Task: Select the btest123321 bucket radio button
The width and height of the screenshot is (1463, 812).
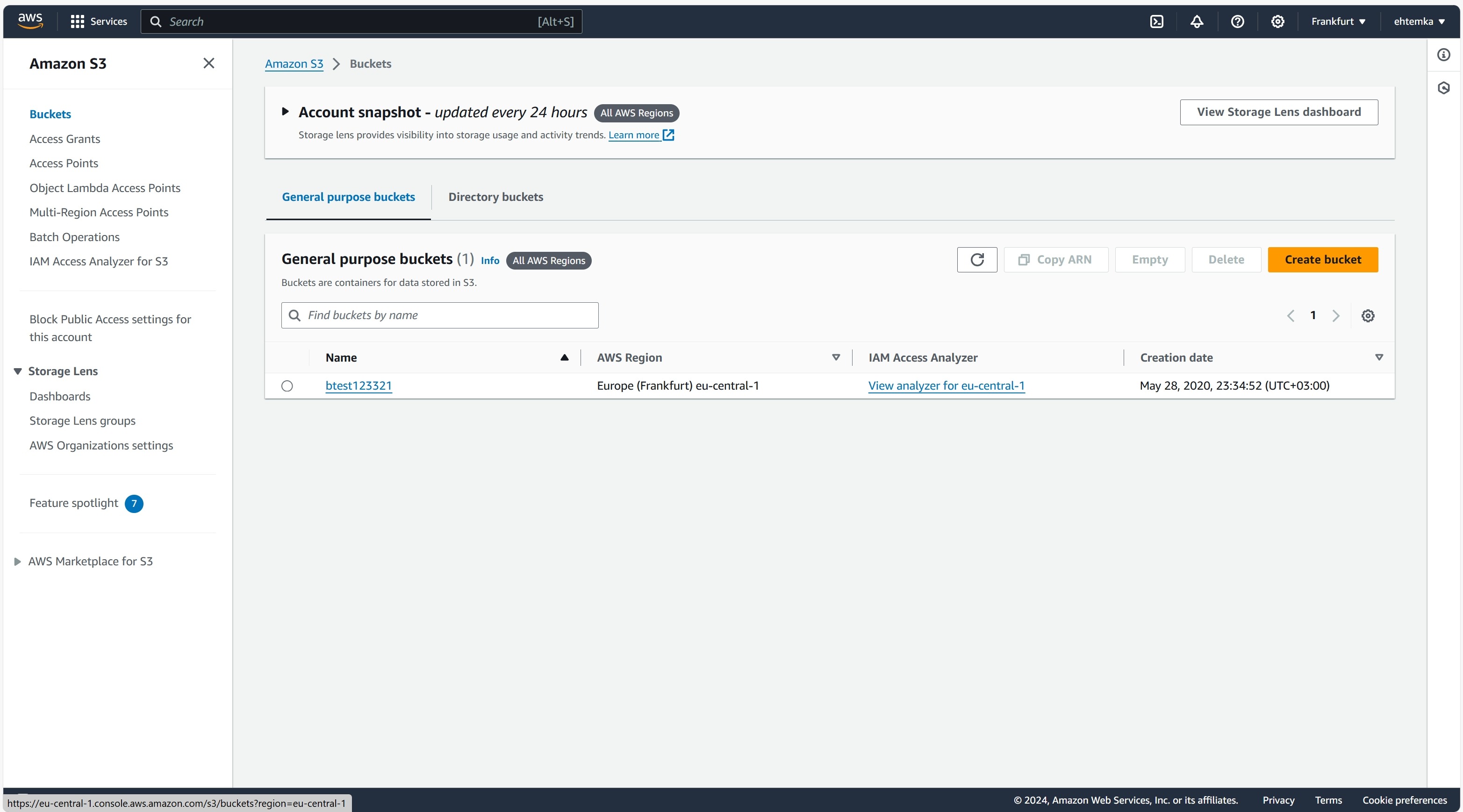Action: click(287, 386)
